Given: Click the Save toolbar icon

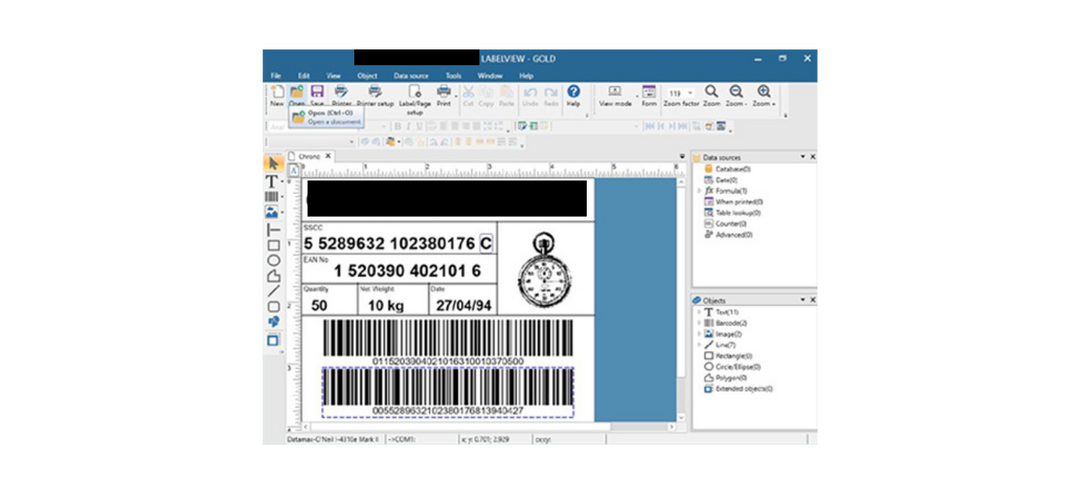Looking at the screenshot, I should (318, 92).
